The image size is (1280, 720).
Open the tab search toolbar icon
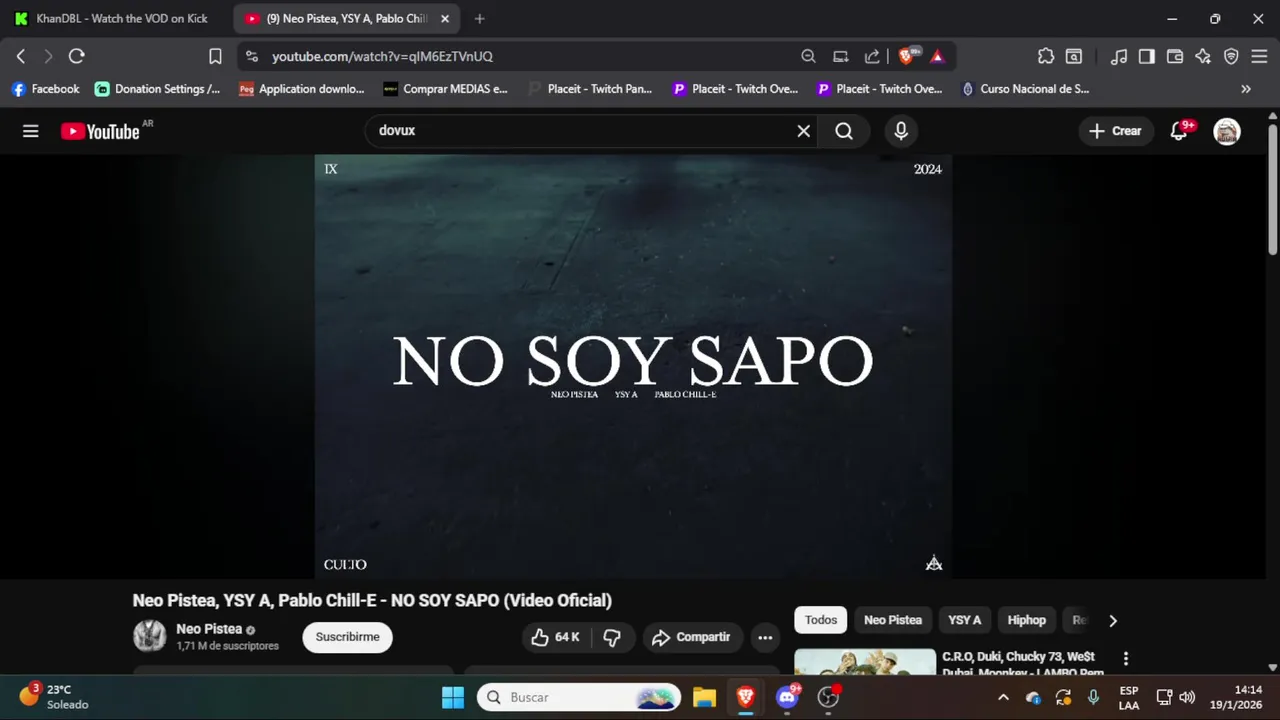point(1074,56)
